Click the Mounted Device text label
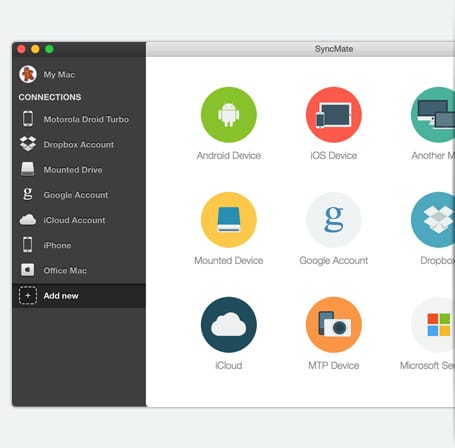The height and width of the screenshot is (448, 455). point(229,261)
